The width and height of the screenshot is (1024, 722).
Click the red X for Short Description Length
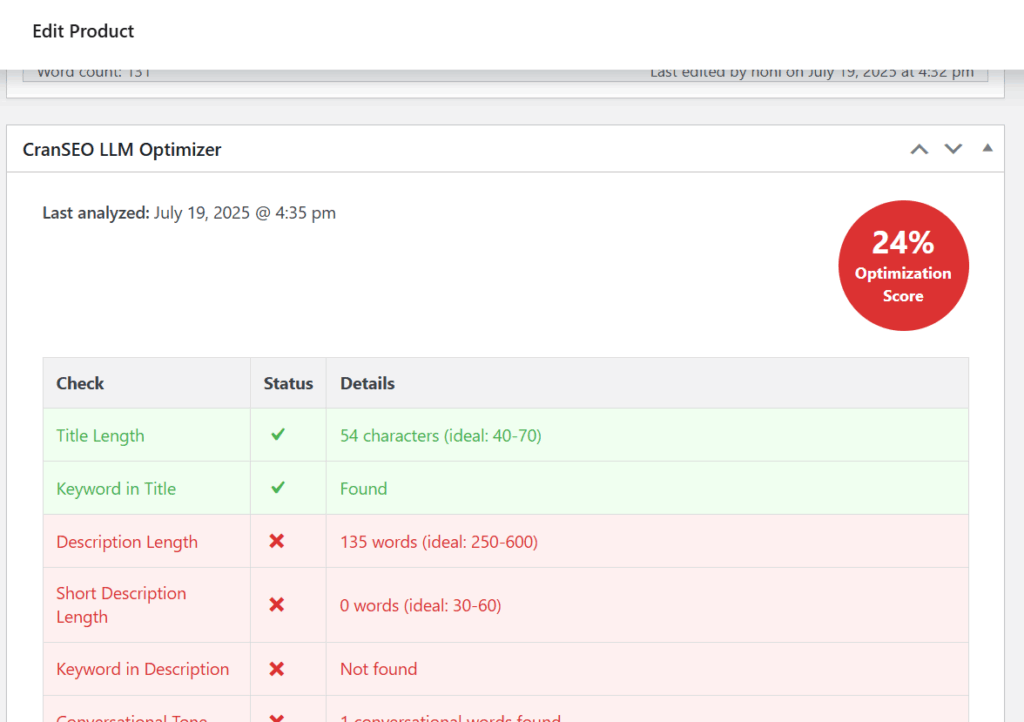point(277,605)
